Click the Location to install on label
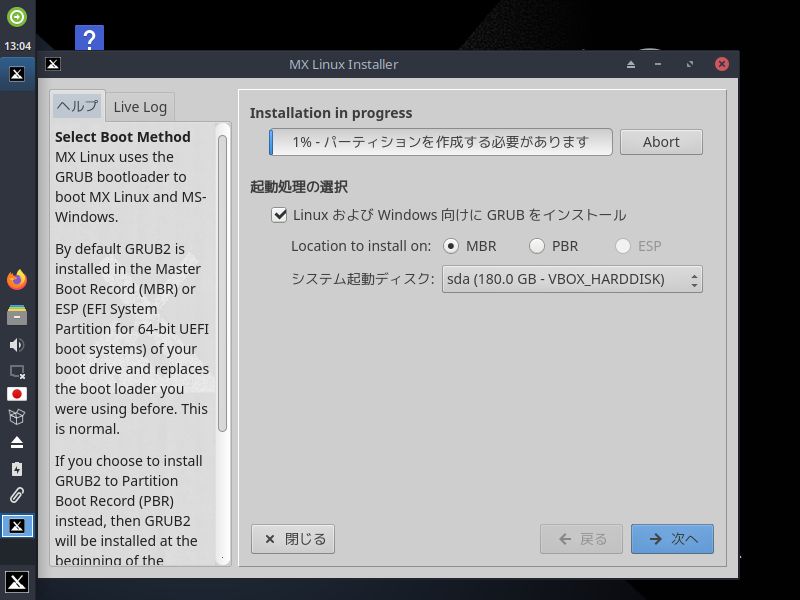The width and height of the screenshot is (800, 600). (x=361, y=246)
